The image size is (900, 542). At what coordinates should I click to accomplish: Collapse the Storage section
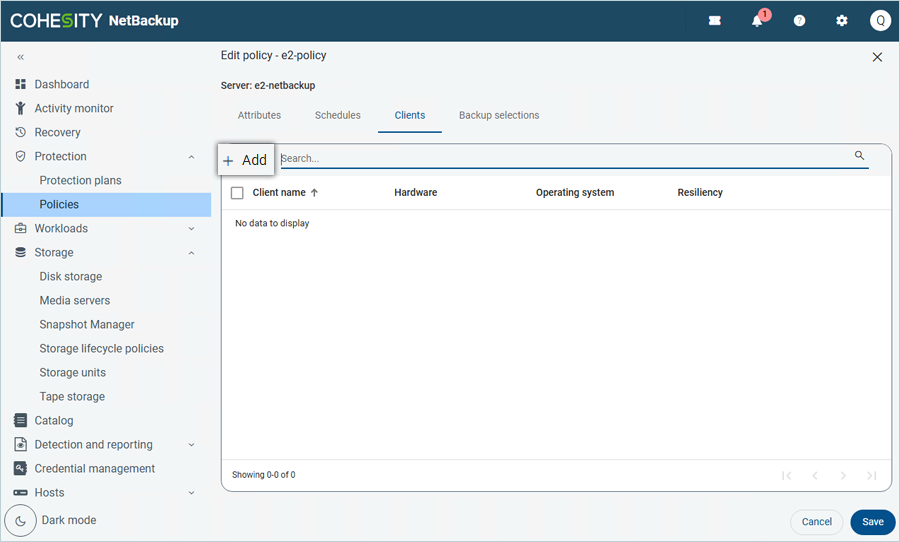191,253
